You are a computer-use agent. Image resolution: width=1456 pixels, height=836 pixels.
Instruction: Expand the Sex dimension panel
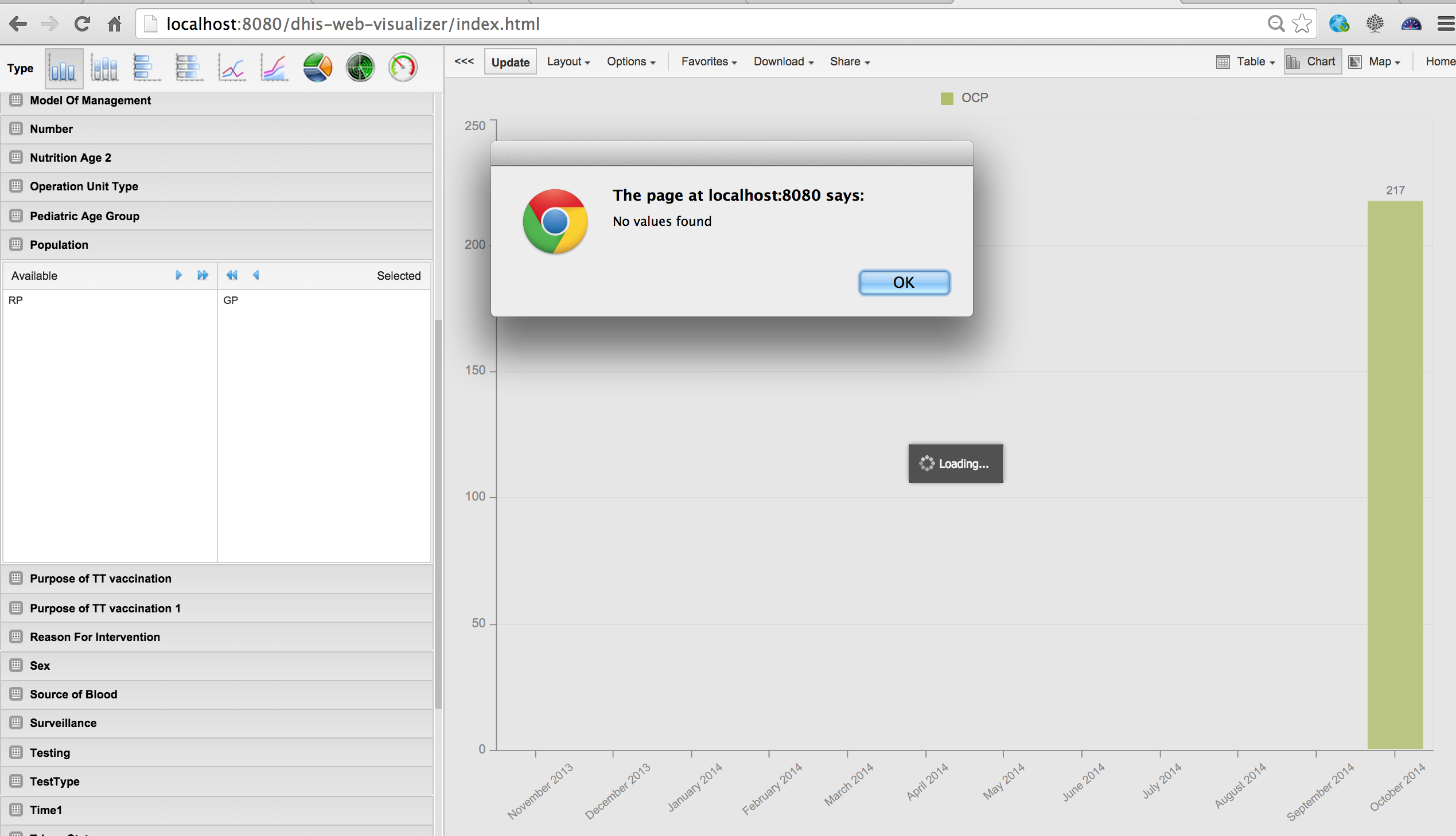coord(40,666)
